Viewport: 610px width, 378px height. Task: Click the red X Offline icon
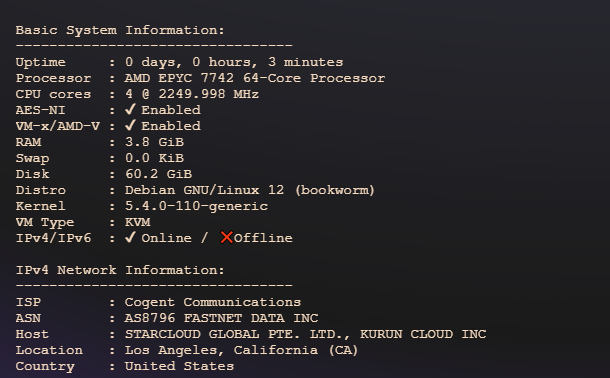226,238
